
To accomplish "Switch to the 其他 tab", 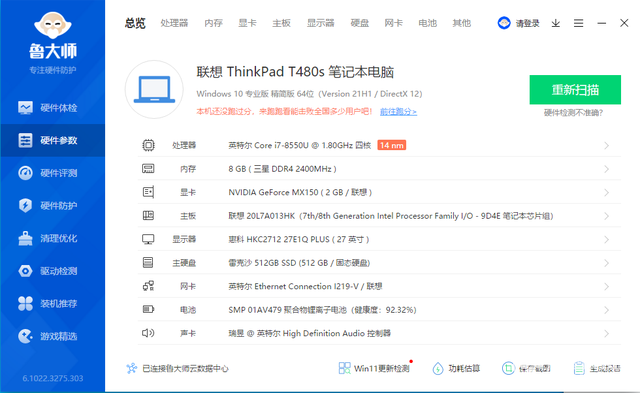I will (462, 23).
